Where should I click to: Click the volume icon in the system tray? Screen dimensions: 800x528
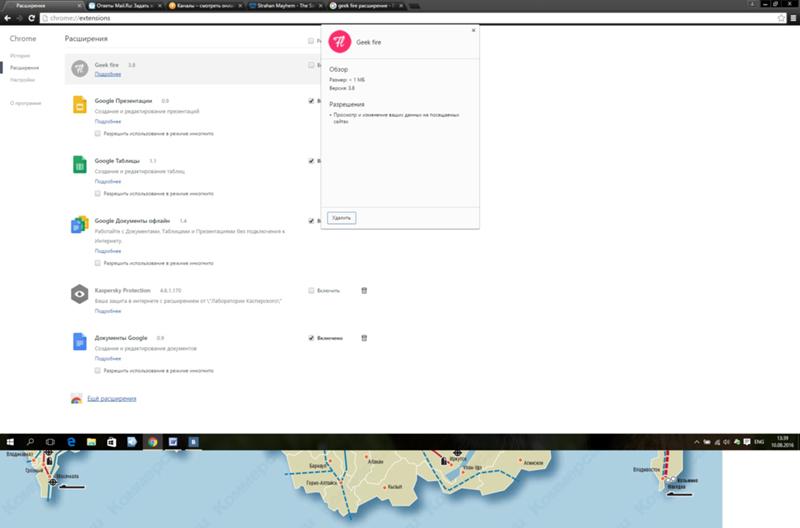click(x=727, y=442)
